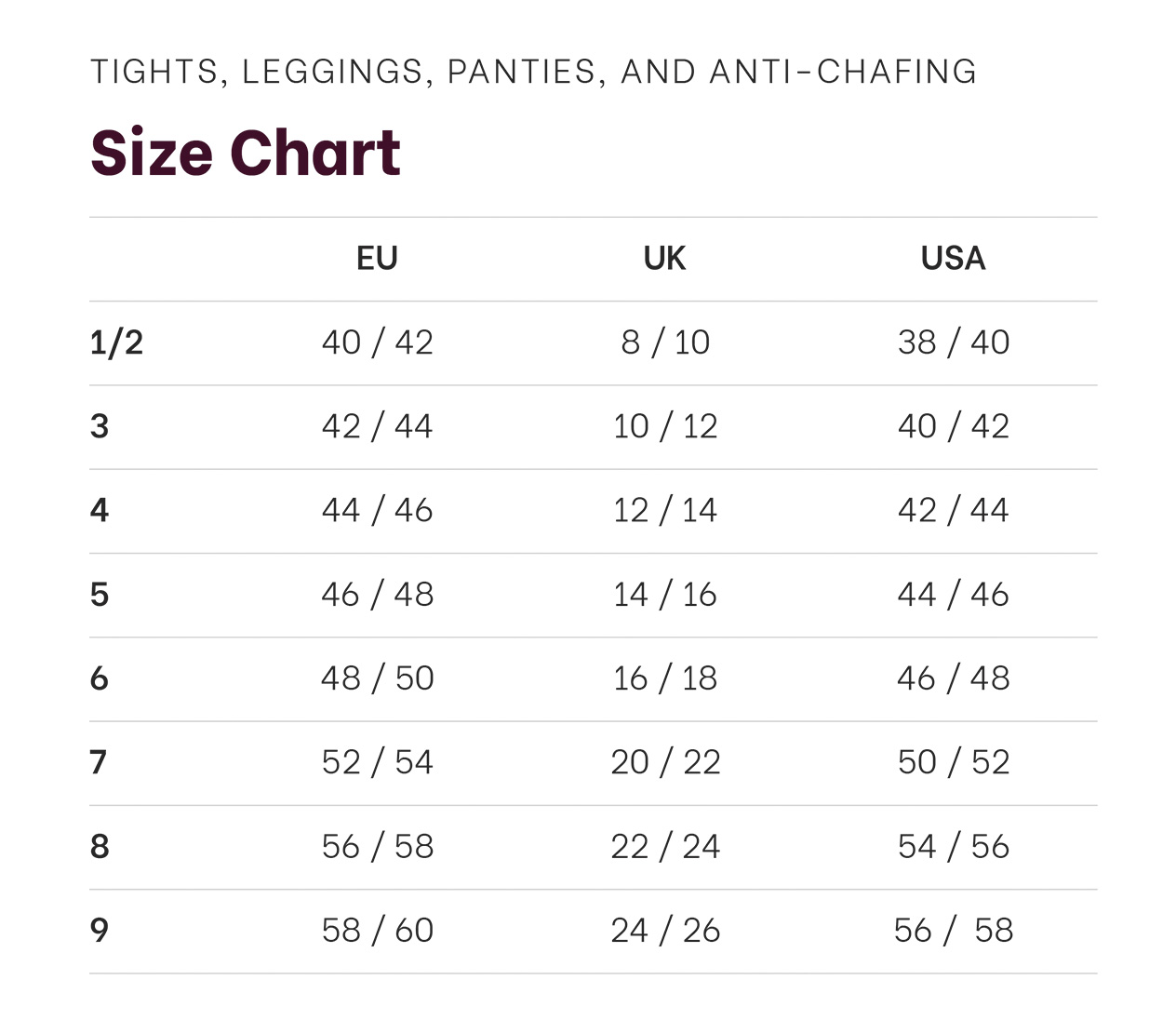Click the size 6 row label
The height and width of the screenshot is (1020, 1176).
point(100,678)
